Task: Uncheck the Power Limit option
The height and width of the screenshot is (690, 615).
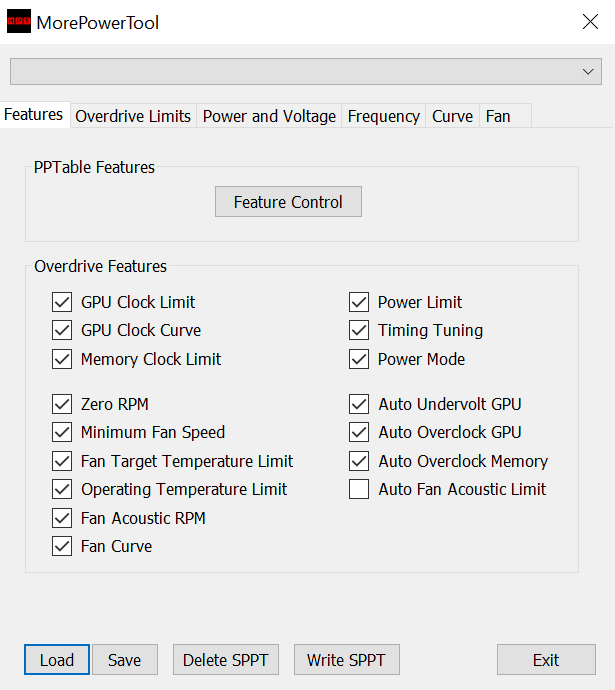Action: [x=359, y=303]
